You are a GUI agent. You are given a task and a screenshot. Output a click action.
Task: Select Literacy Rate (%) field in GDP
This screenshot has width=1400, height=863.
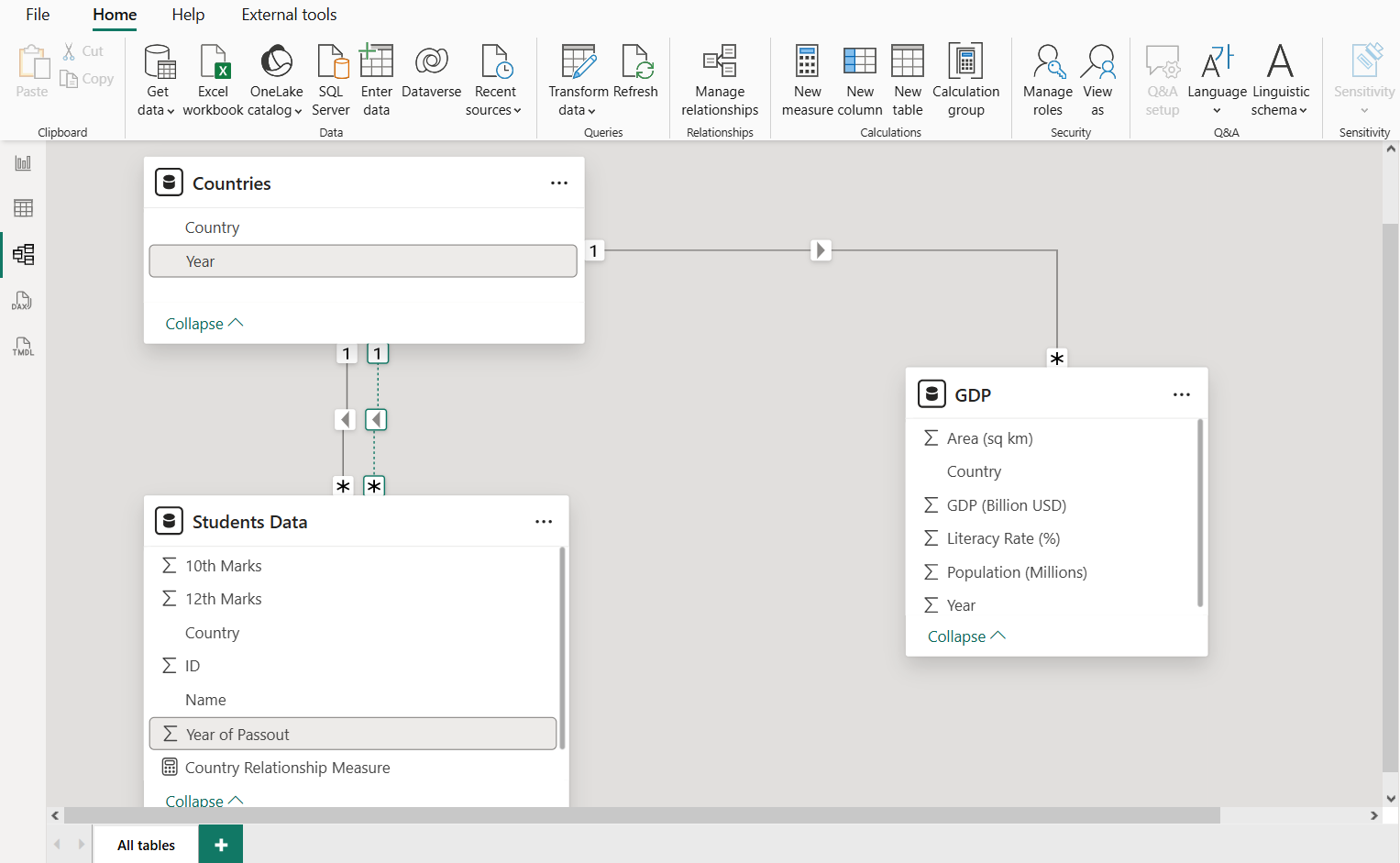[1003, 538]
